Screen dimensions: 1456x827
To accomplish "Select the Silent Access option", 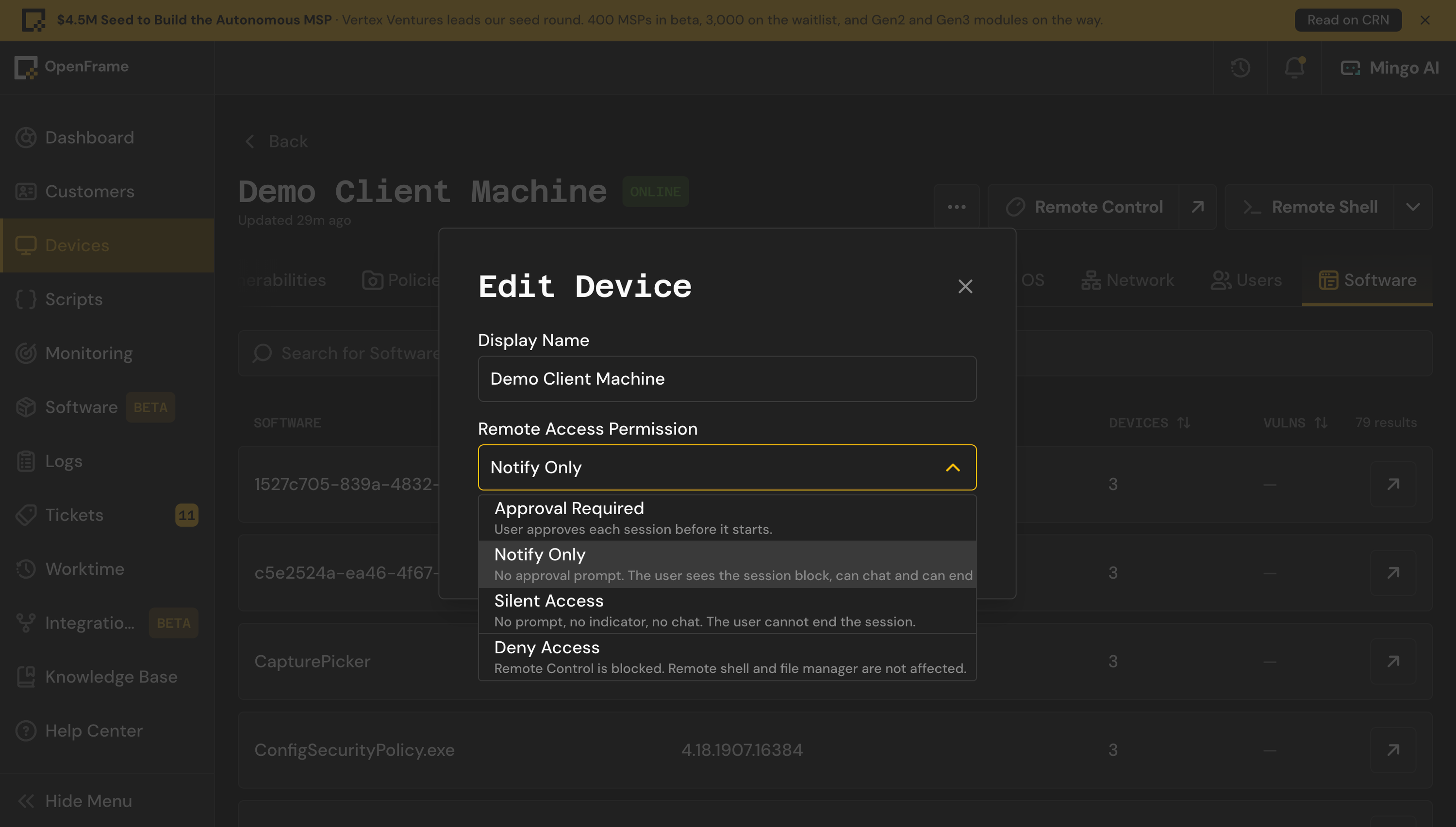I will [x=727, y=610].
